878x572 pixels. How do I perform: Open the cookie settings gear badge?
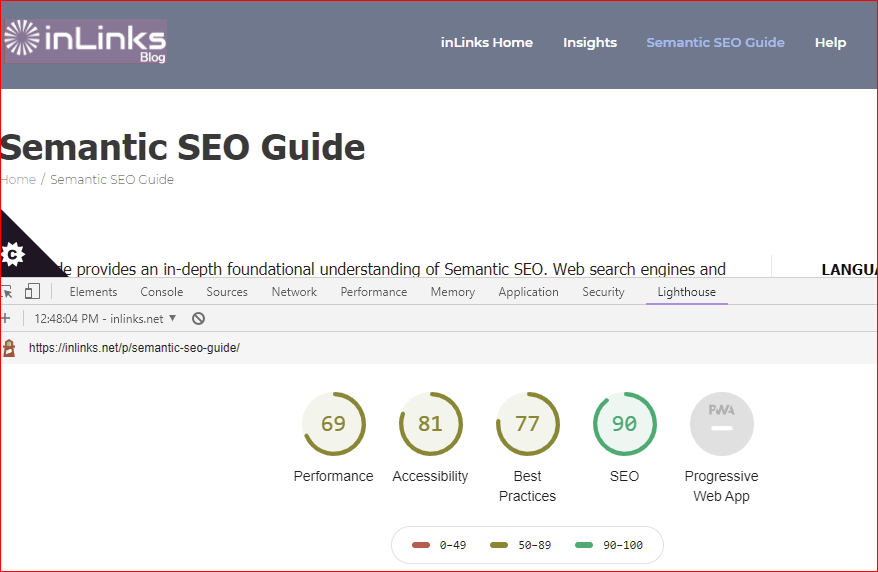[12, 255]
